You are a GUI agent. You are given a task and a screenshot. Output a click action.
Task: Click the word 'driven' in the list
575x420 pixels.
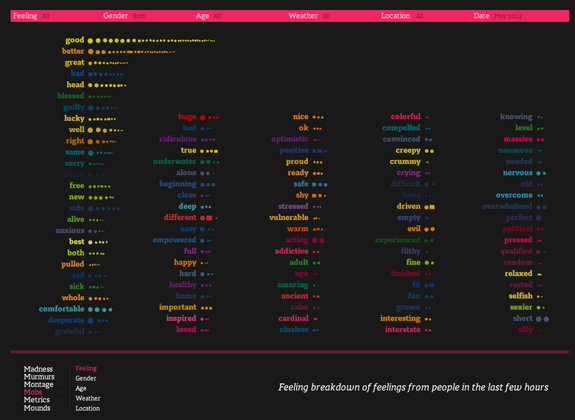coord(409,206)
